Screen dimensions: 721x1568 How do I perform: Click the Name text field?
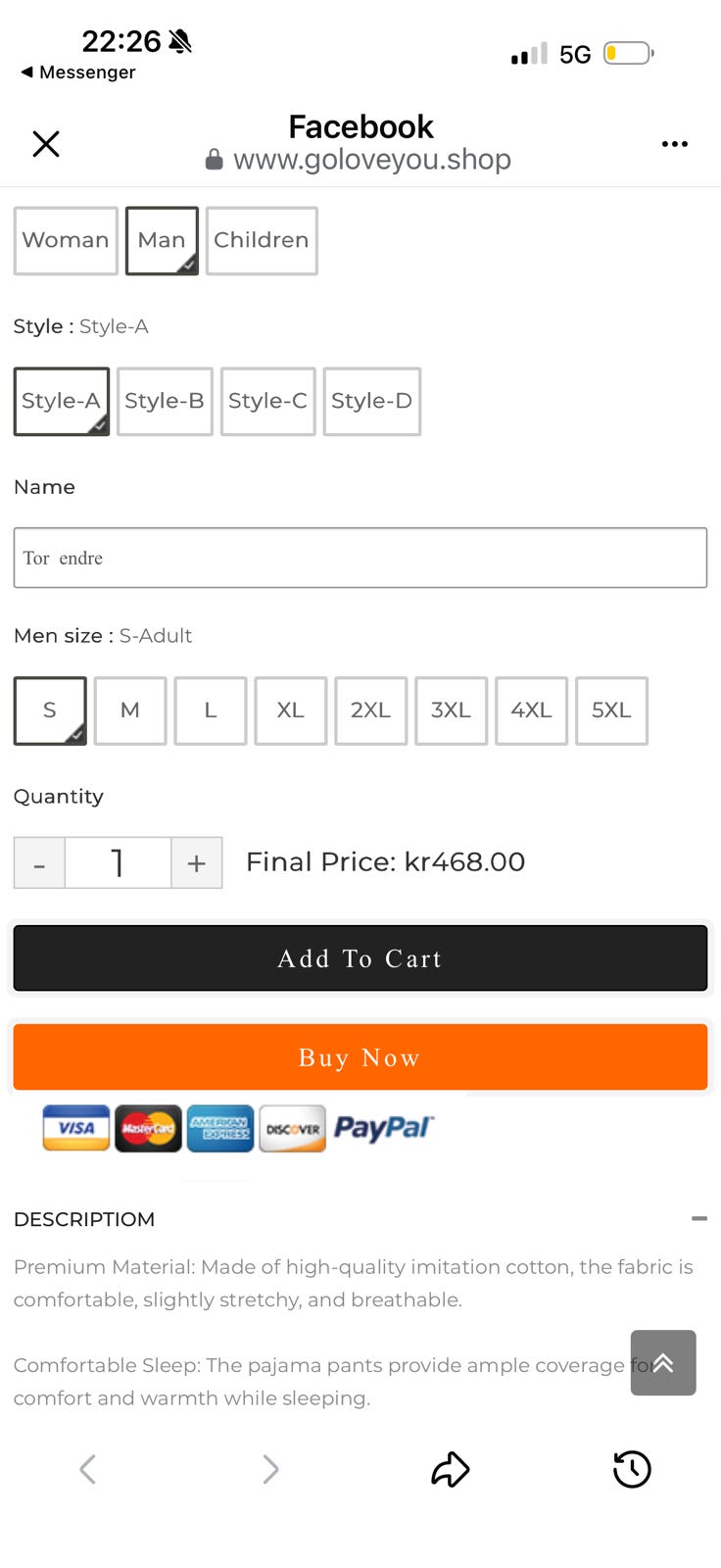pos(360,558)
